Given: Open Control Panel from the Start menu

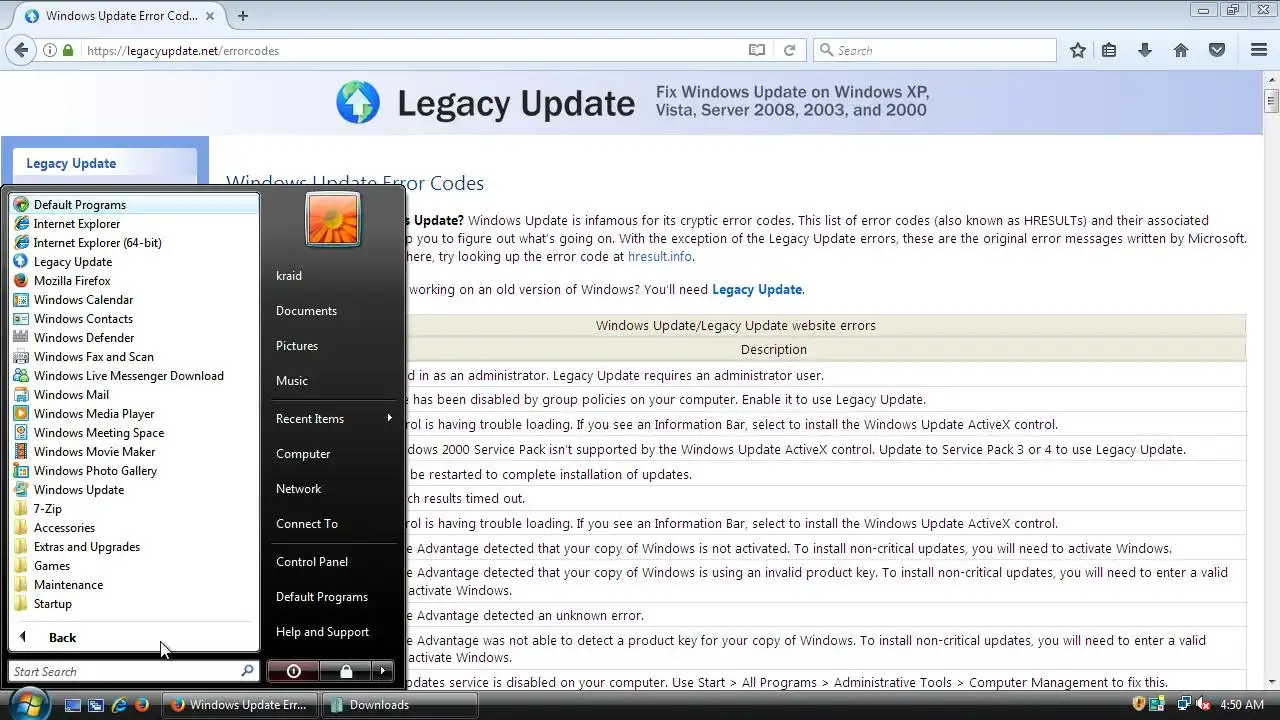Looking at the screenshot, I should (x=332, y=561).
